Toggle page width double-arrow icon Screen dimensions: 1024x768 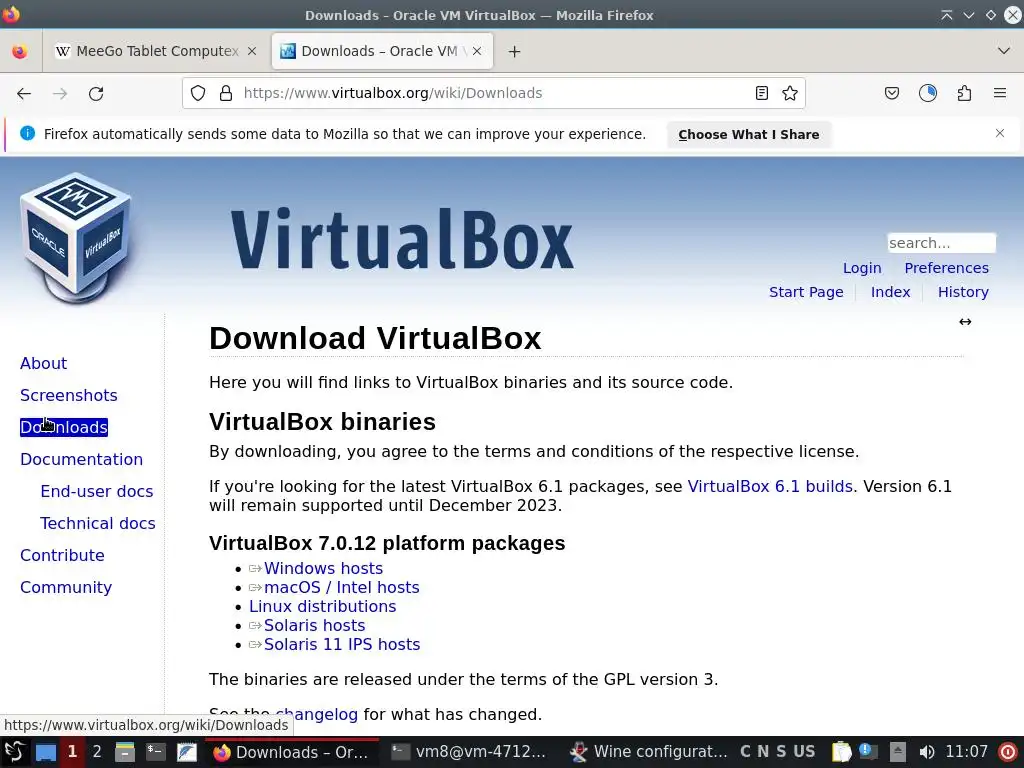tap(965, 321)
